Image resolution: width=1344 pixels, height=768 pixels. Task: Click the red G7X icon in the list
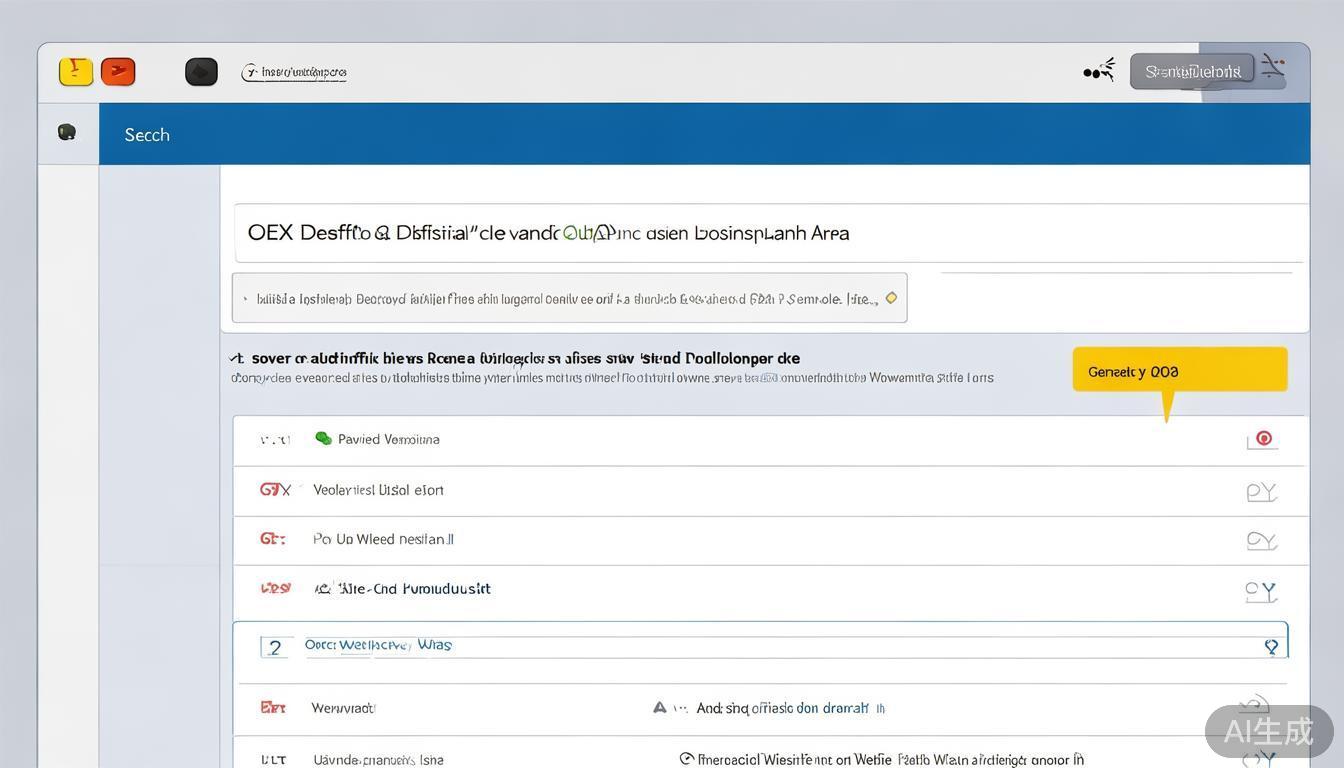click(x=275, y=490)
